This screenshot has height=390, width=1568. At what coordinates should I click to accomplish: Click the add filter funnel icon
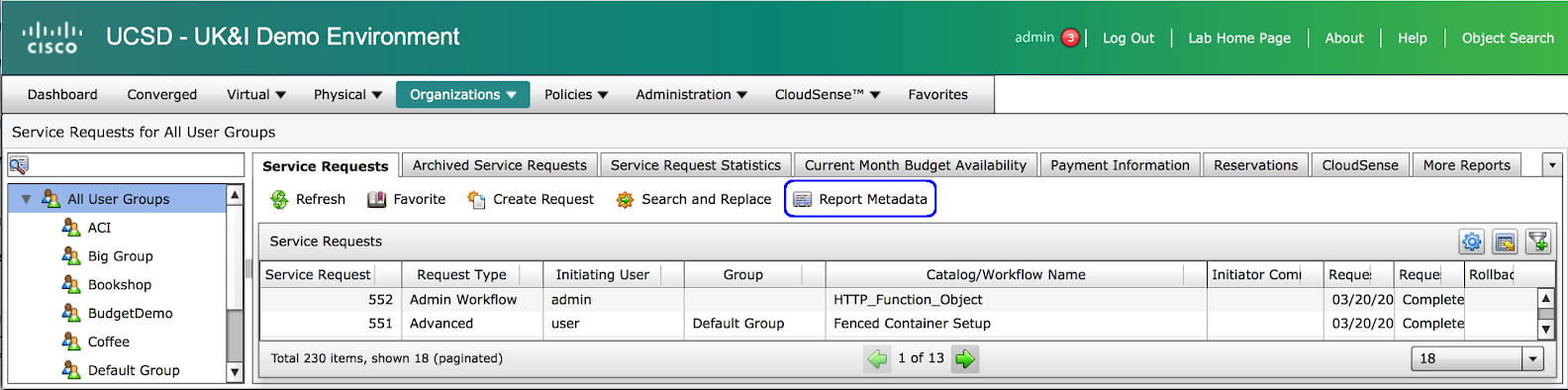click(1537, 242)
